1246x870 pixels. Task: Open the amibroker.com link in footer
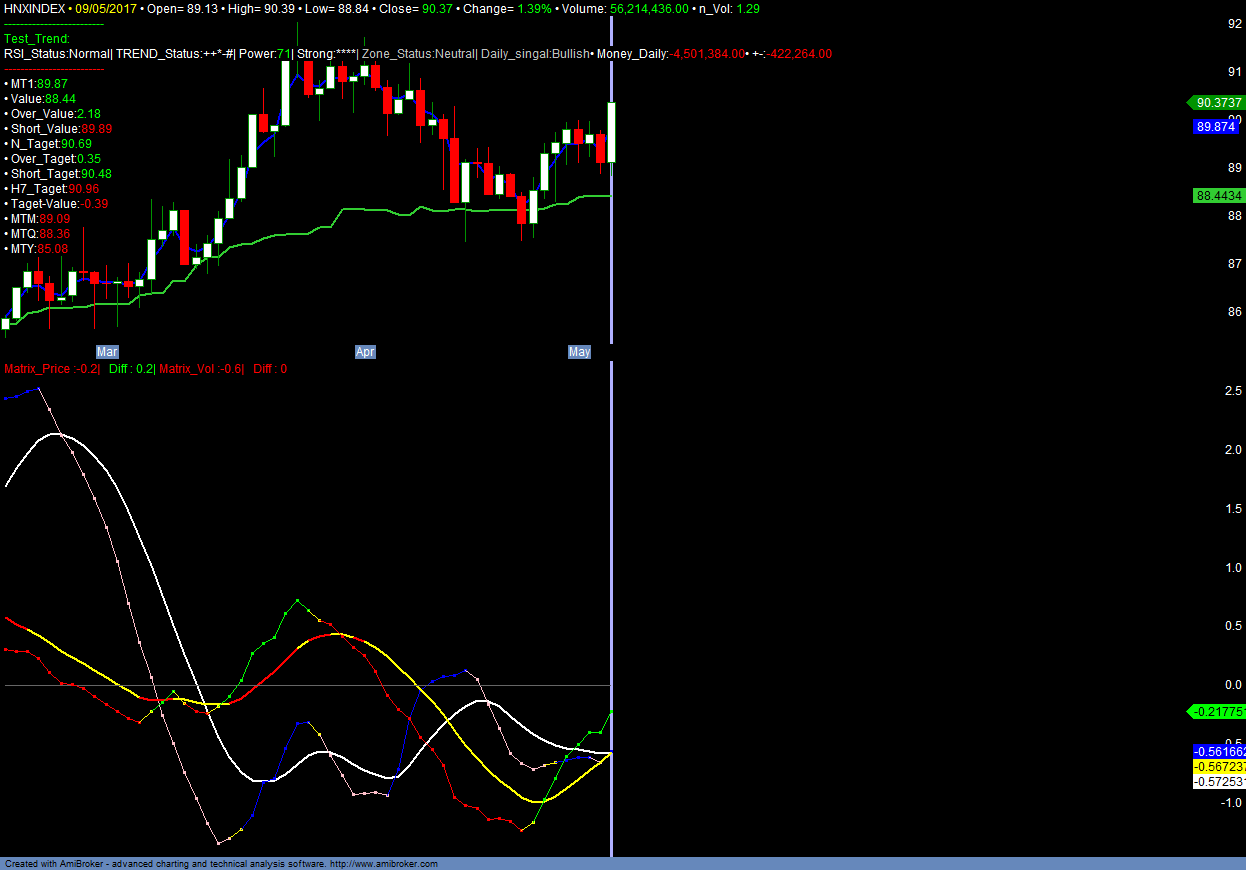coord(383,864)
